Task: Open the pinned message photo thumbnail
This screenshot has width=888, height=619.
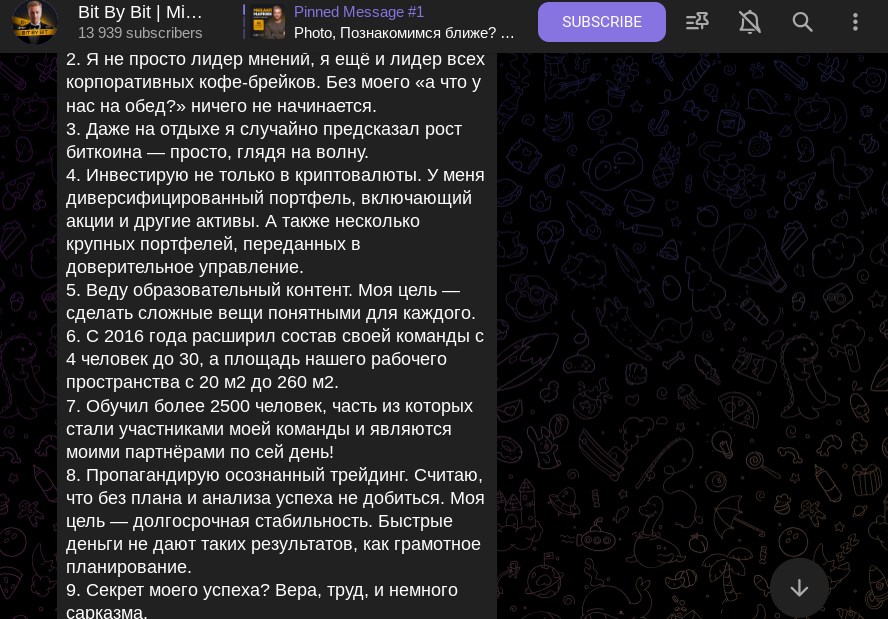Action: click(268, 22)
